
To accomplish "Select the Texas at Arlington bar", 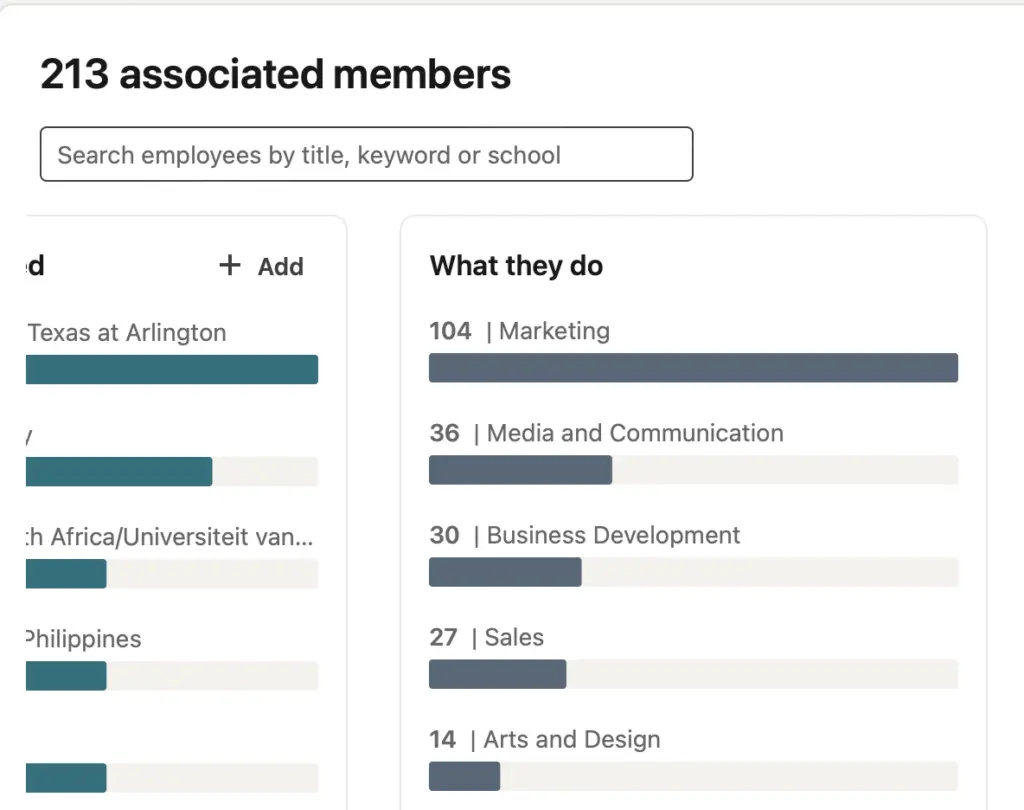I will pyautogui.click(x=171, y=369).
